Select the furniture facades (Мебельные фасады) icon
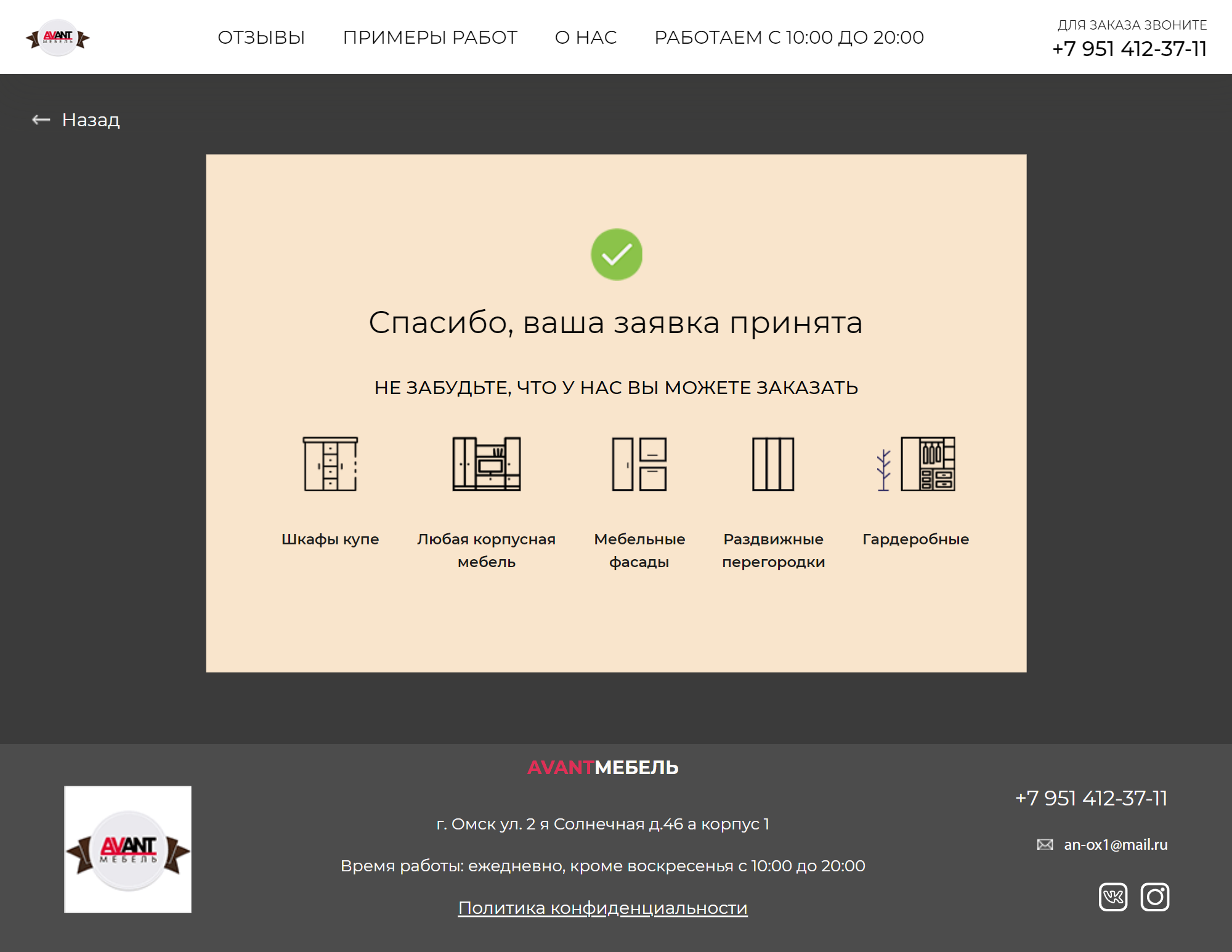The height and width of the screenshot is (952, 1232). [639, 464]
